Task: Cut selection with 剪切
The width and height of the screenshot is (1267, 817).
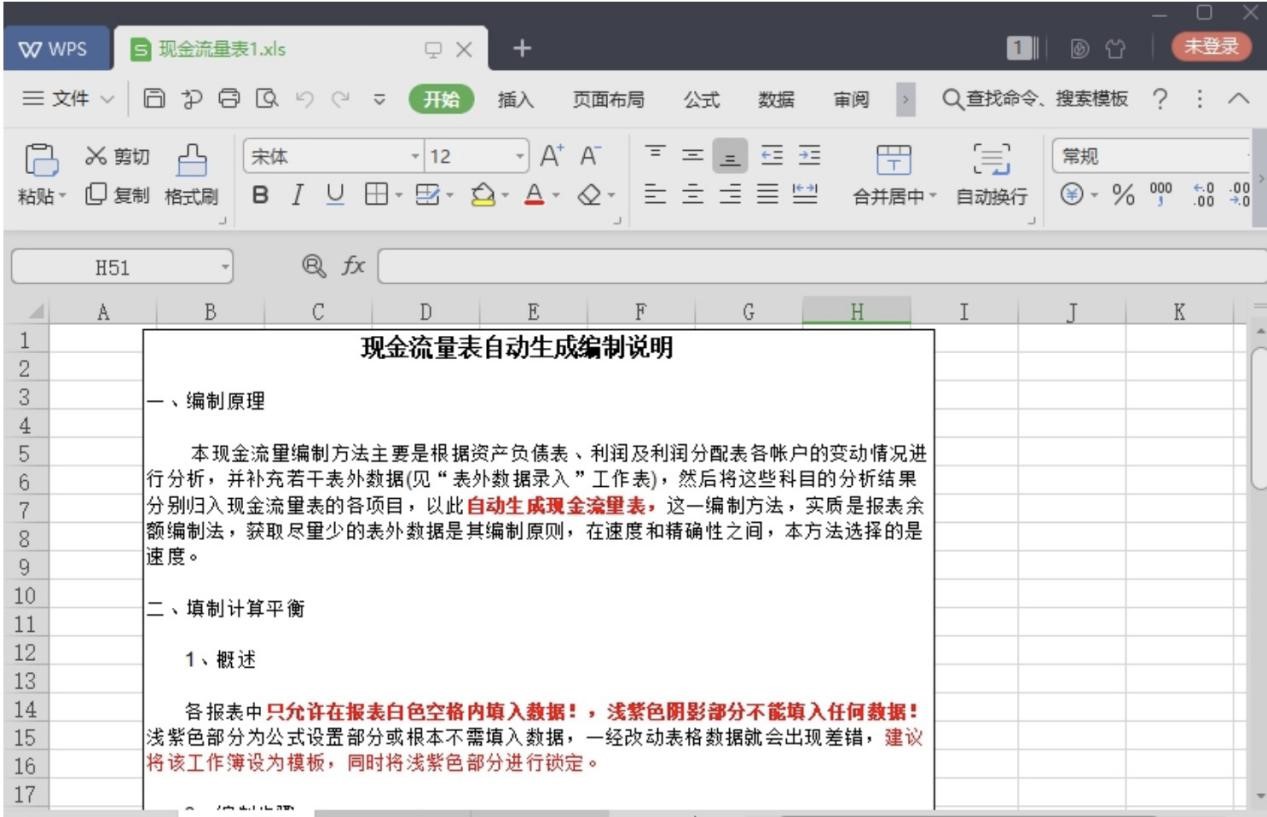Action: [x=117, y=156]
